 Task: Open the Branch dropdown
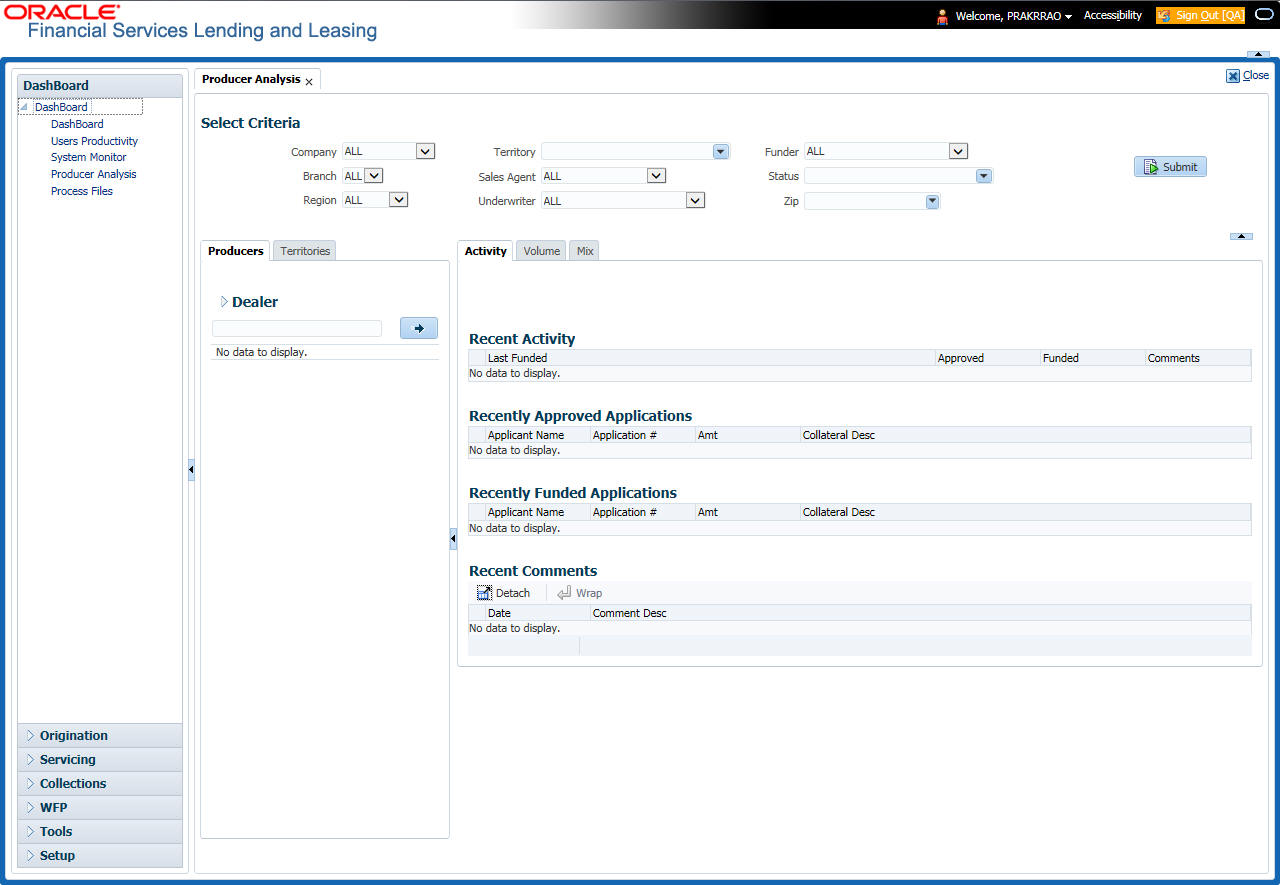click(x=374, y=176)
